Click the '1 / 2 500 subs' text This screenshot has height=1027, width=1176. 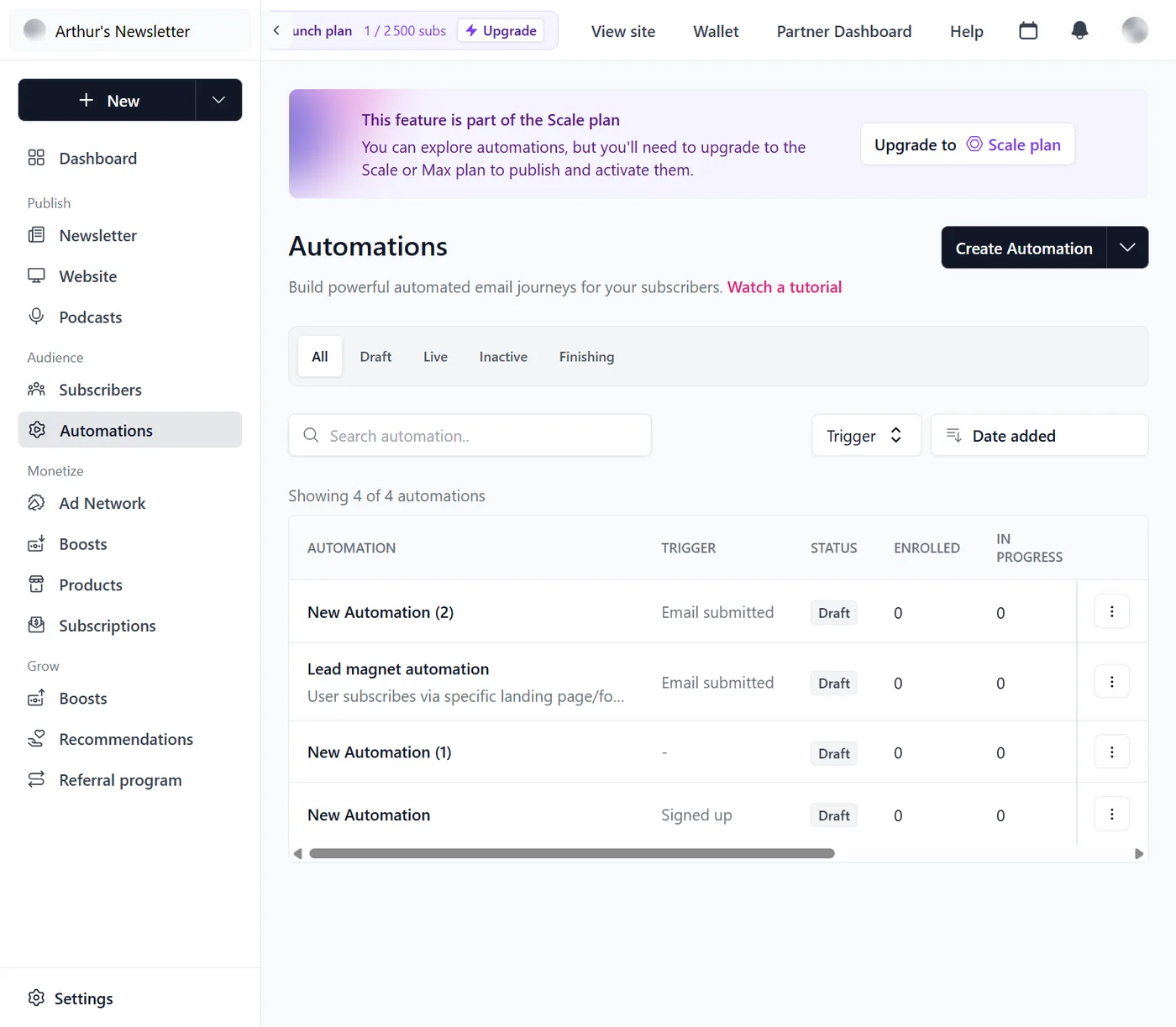405,30
